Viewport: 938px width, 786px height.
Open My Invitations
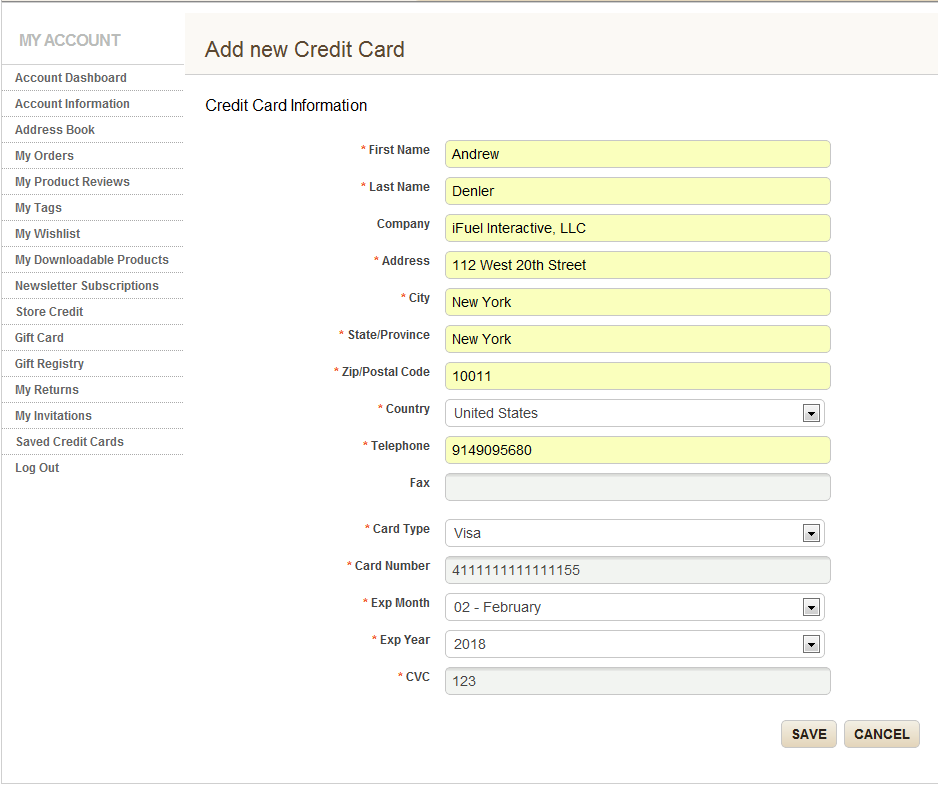(53, 416)
